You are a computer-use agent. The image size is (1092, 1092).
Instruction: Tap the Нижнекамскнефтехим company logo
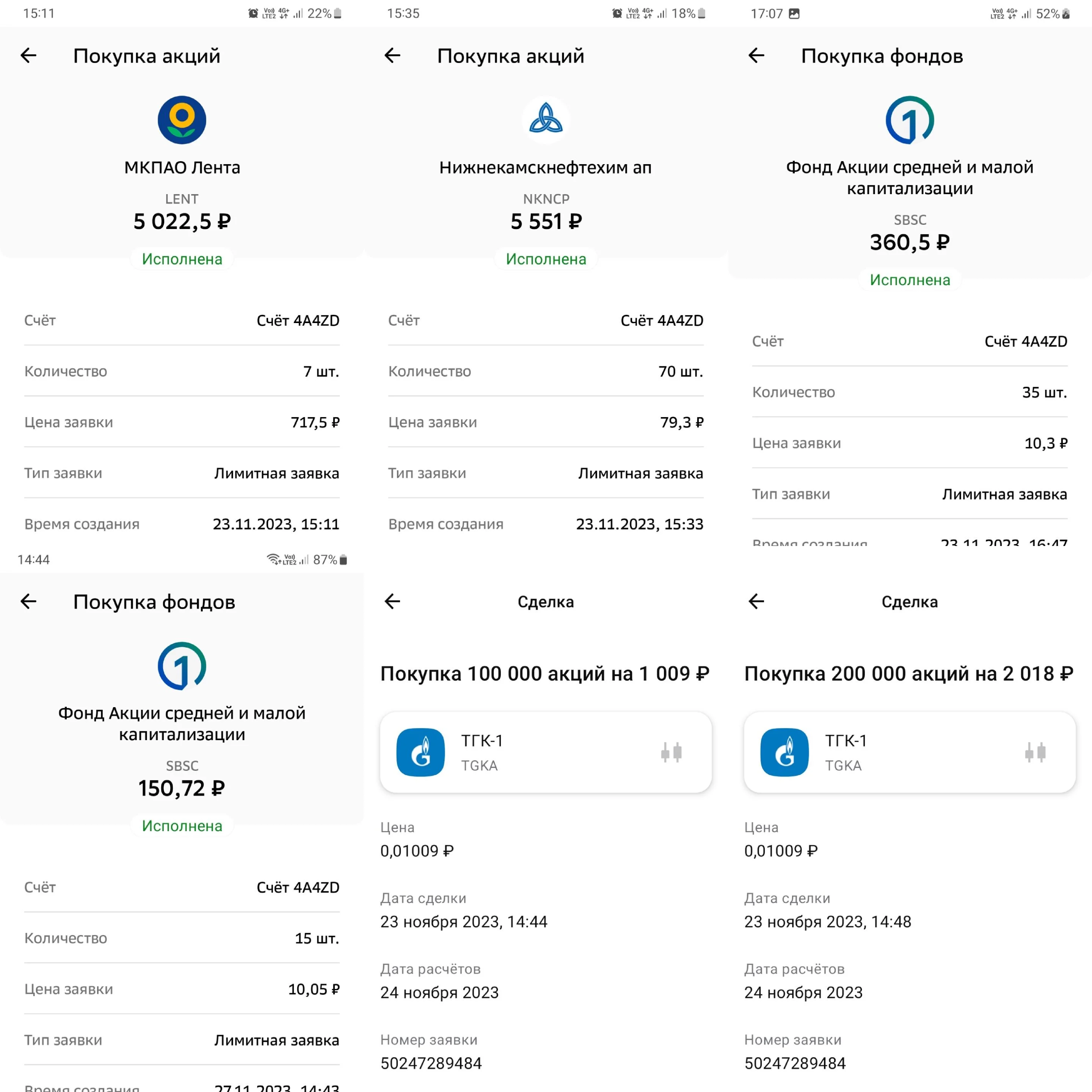(x=546, y=120)
